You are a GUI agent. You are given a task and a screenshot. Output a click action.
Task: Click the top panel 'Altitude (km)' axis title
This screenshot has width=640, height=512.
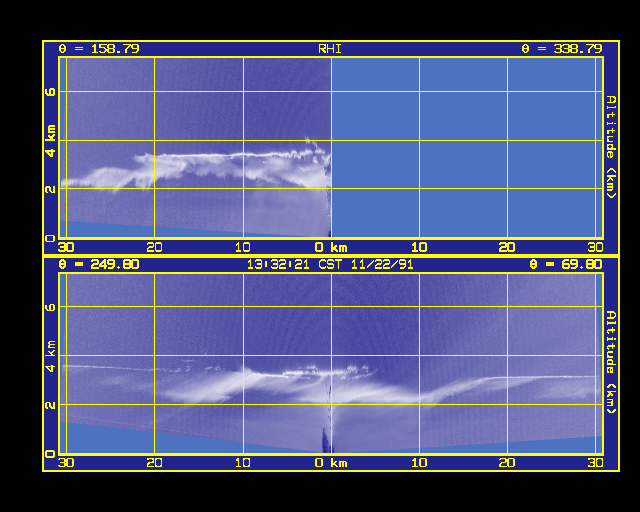coord(610,147)
